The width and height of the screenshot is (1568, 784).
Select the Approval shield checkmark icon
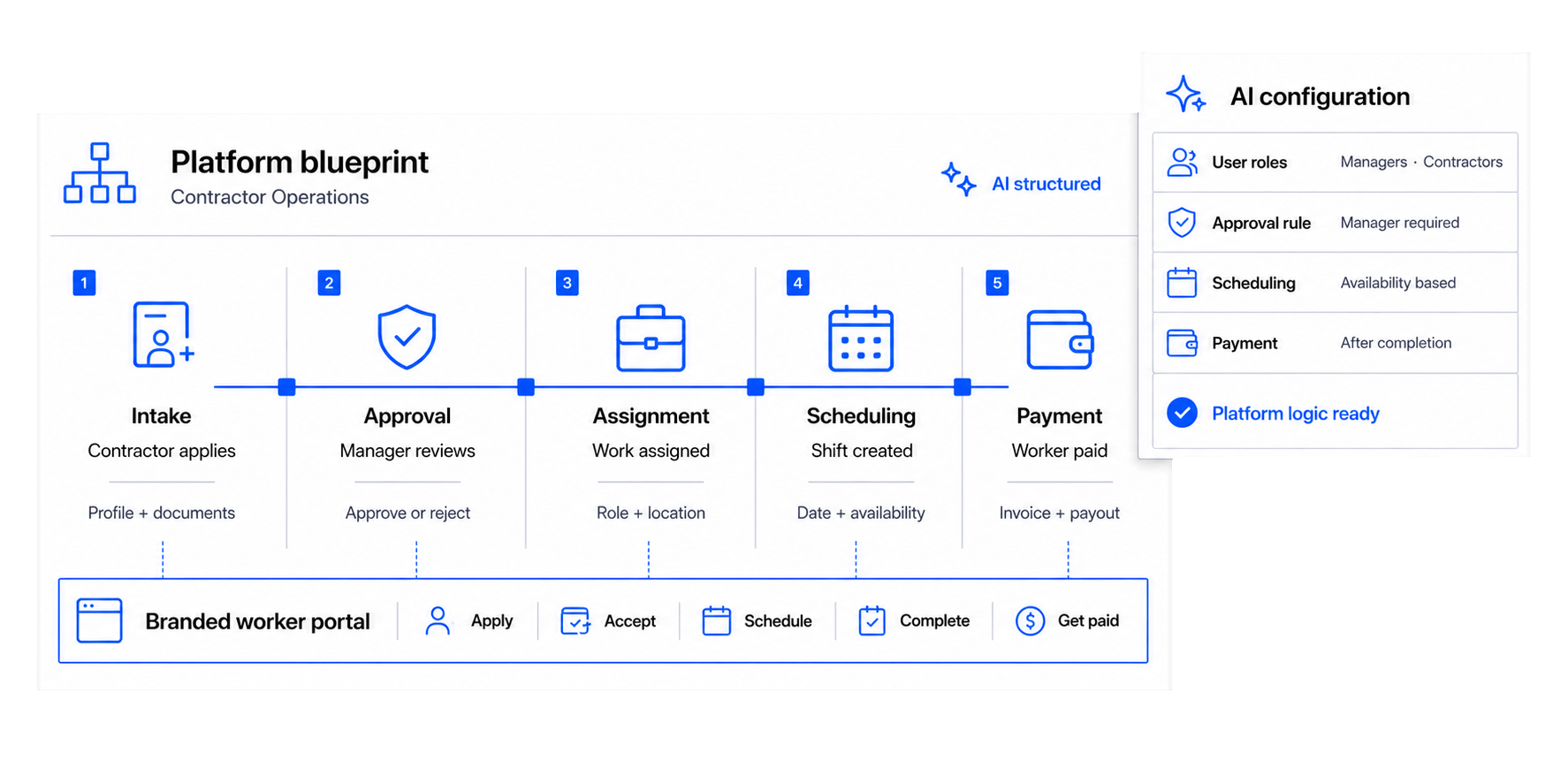click(407, 337)
